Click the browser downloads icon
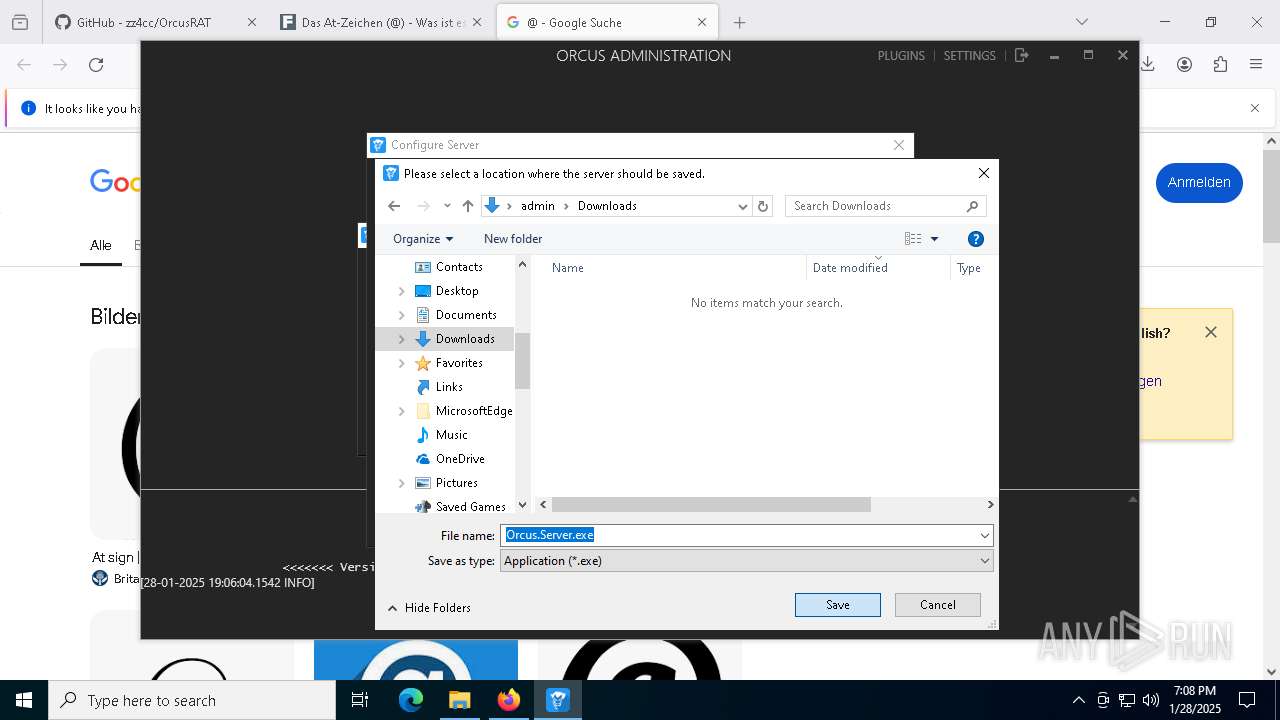1280x720 pixels. pyautogui.click(x=1148, y=65)
